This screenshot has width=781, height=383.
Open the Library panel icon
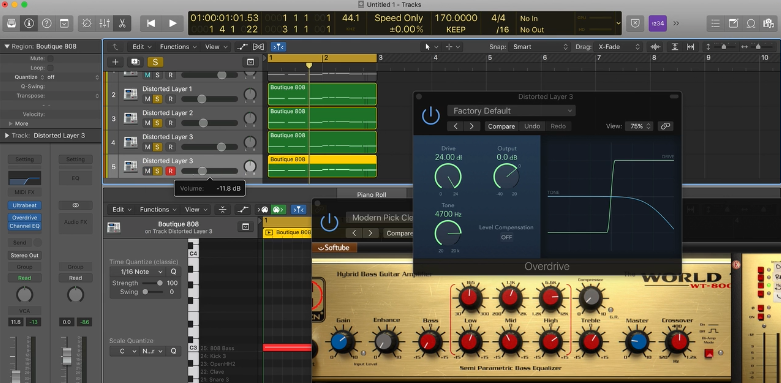tap(11, 23)
